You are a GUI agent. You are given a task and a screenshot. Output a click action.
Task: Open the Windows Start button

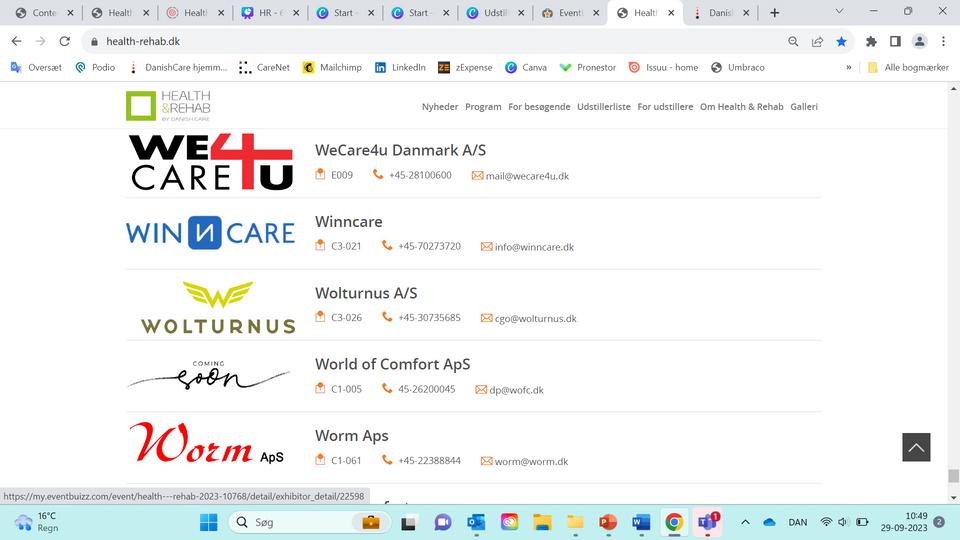pyautogui.click(x=208, y=522)
